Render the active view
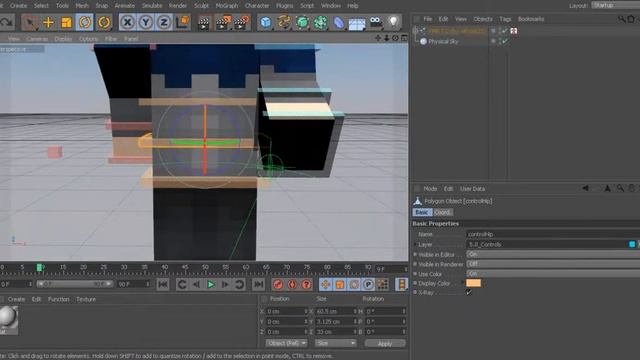 (203, 23)
